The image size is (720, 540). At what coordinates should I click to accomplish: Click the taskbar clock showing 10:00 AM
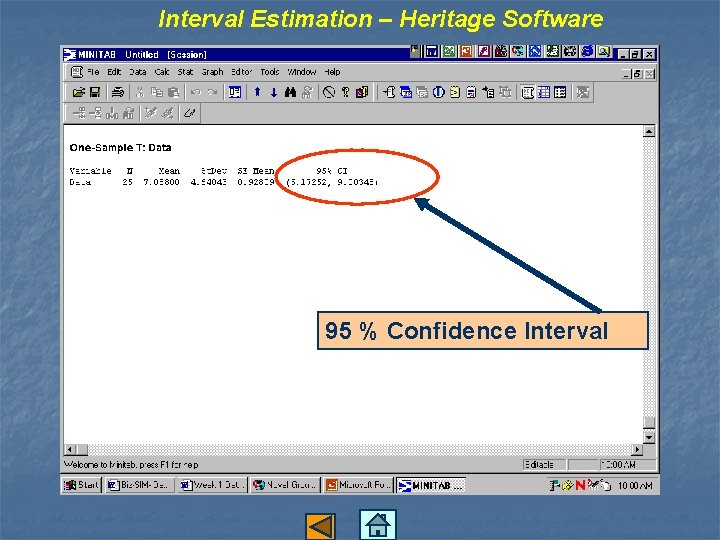coord(635,485)
